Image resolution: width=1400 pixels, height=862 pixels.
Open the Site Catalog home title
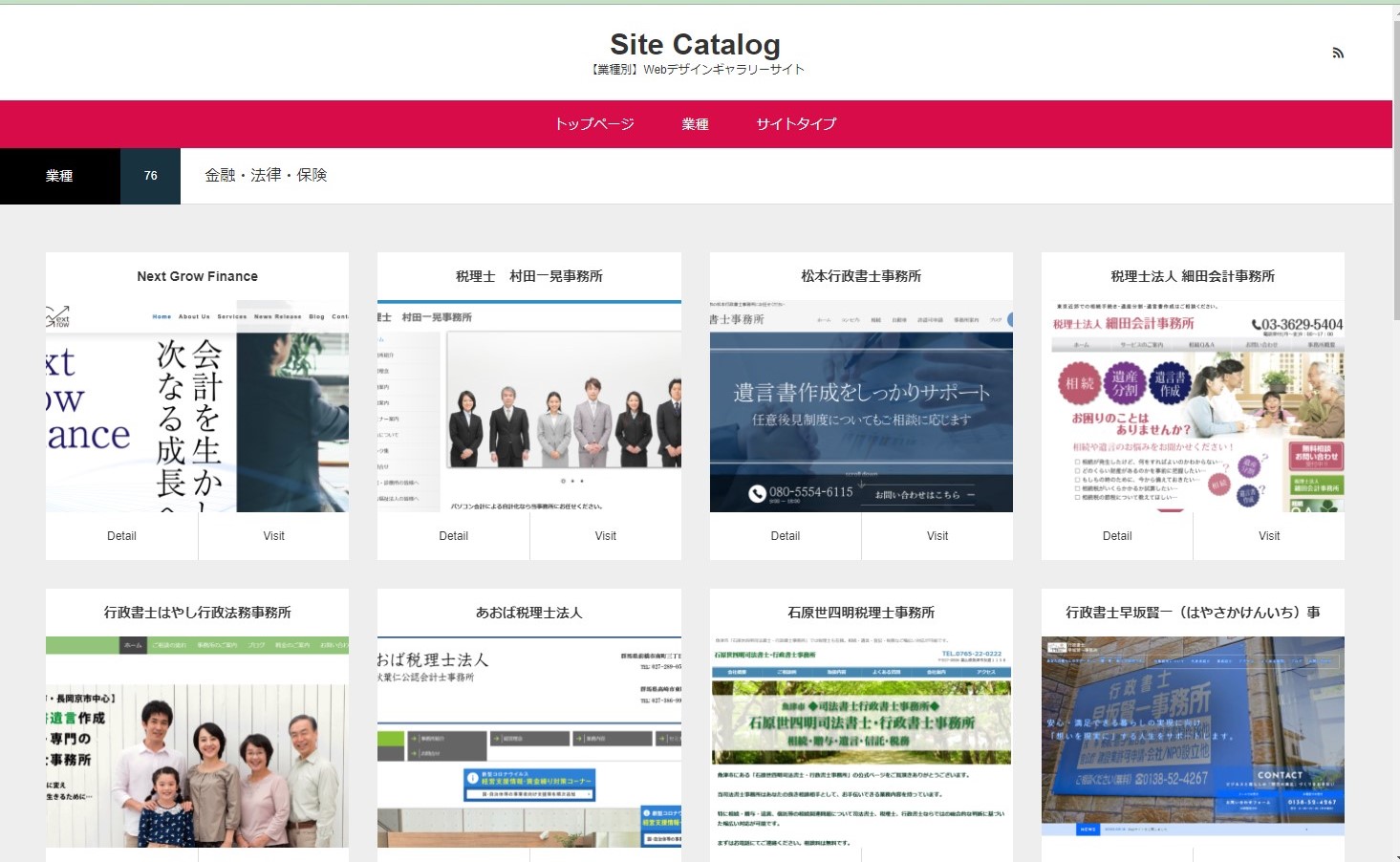click(695, 44)
